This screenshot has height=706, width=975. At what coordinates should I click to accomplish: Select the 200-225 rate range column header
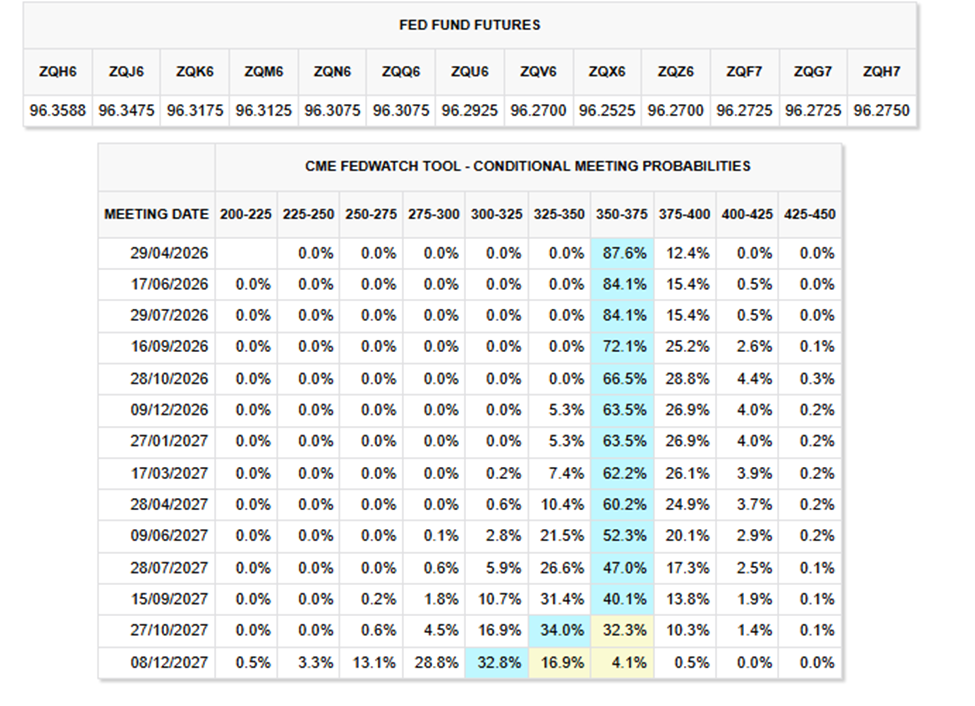tap(246, 214)
